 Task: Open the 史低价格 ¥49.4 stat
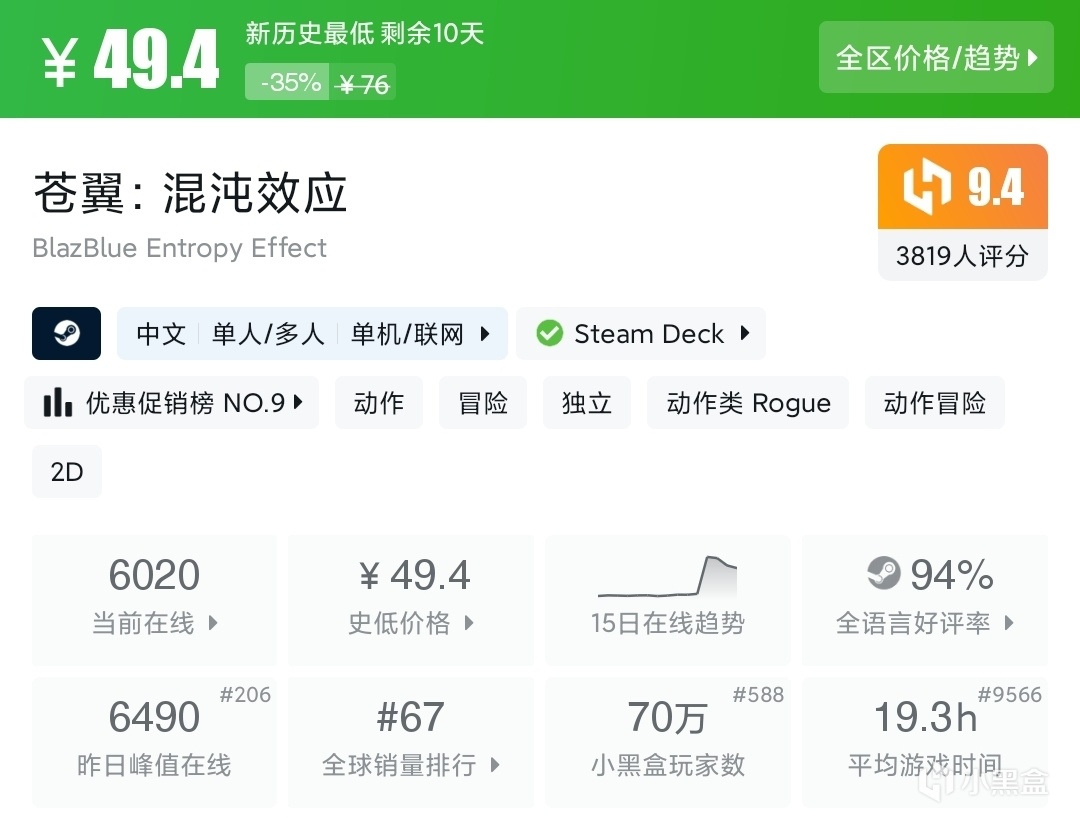411,599
